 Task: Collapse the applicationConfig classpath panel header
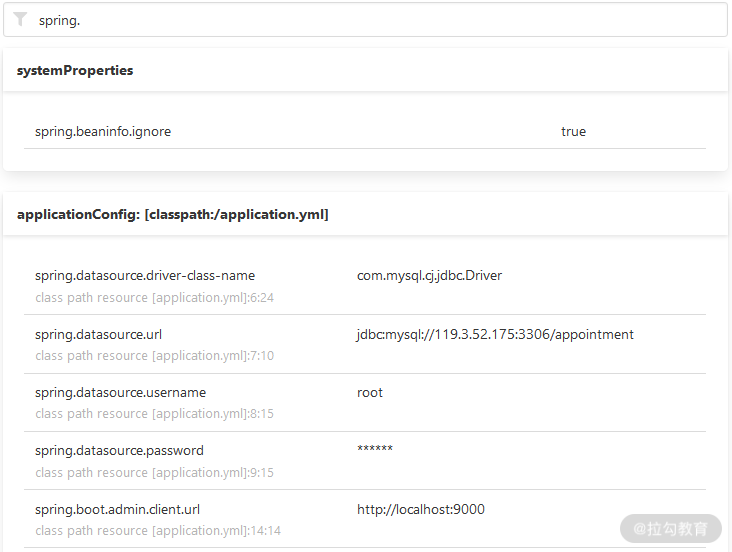(172, 214)
